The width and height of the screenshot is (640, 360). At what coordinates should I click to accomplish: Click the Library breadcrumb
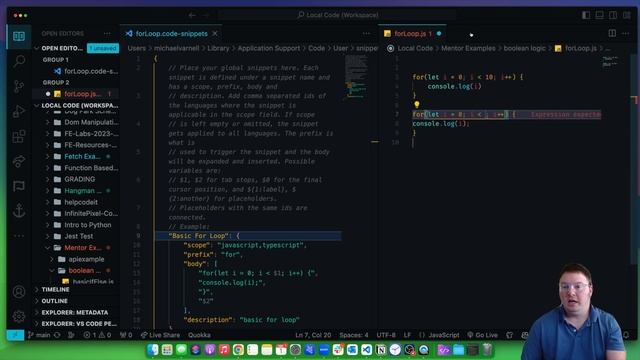(218, 48)
